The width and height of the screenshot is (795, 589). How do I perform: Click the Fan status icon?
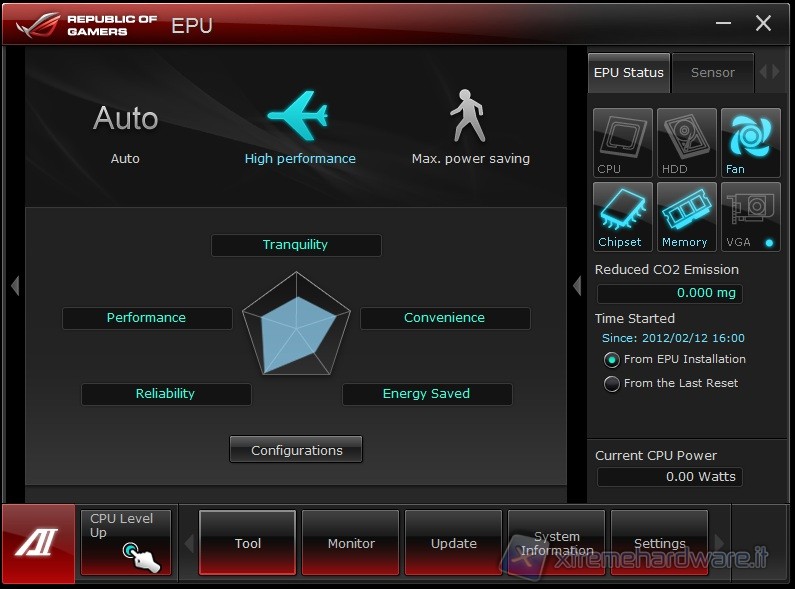point(750,143)
